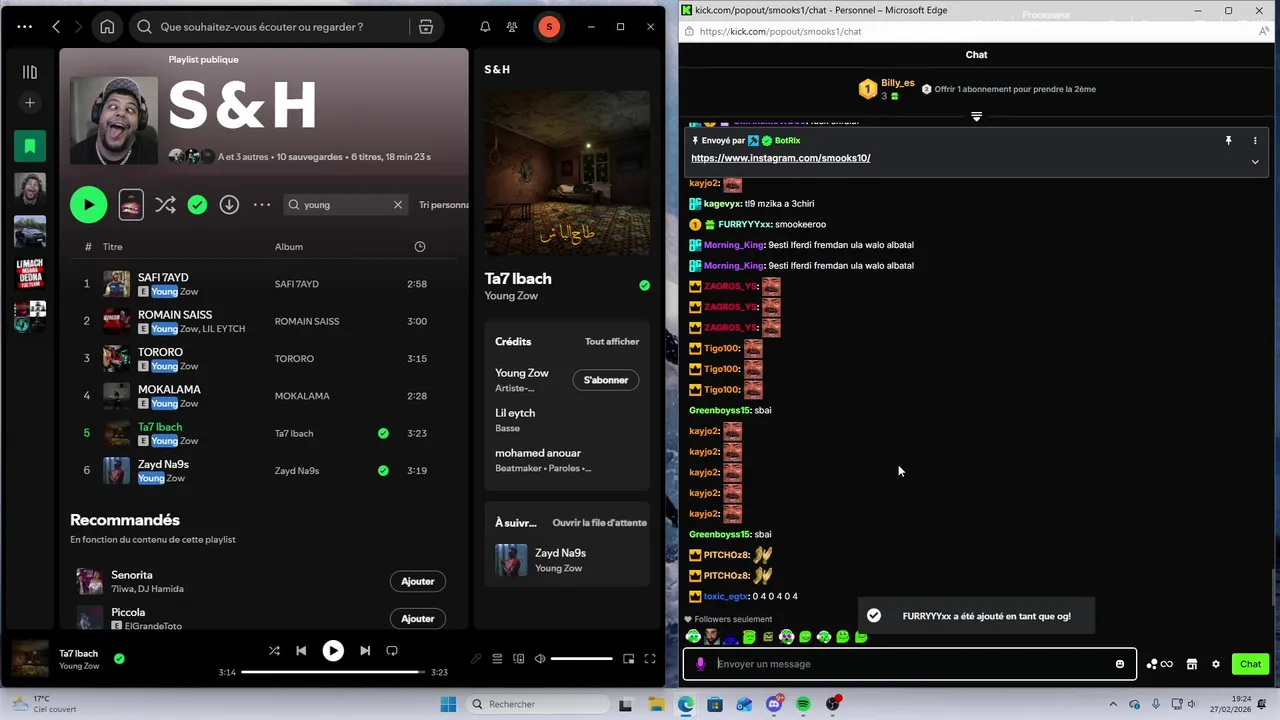
Task: Skip to next track
Action: [x=365, y=650]
